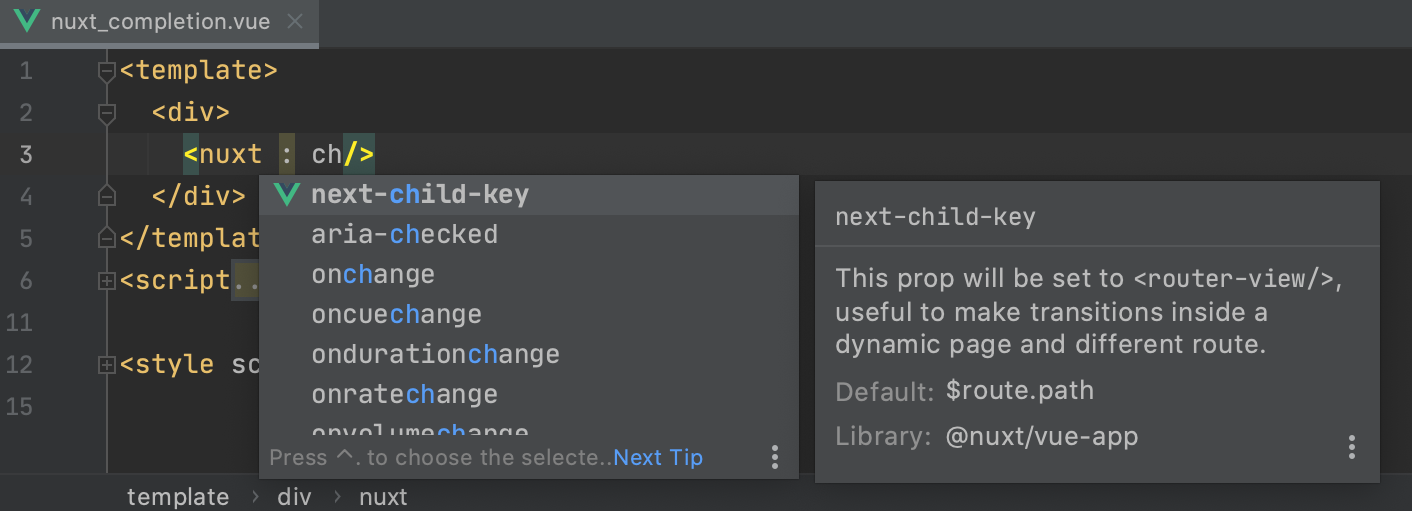Image resolution: width=1412 pixels, height=511 pixels.
Task: Select the onratechange completion suggestion
Action: [x=404, y=394]
